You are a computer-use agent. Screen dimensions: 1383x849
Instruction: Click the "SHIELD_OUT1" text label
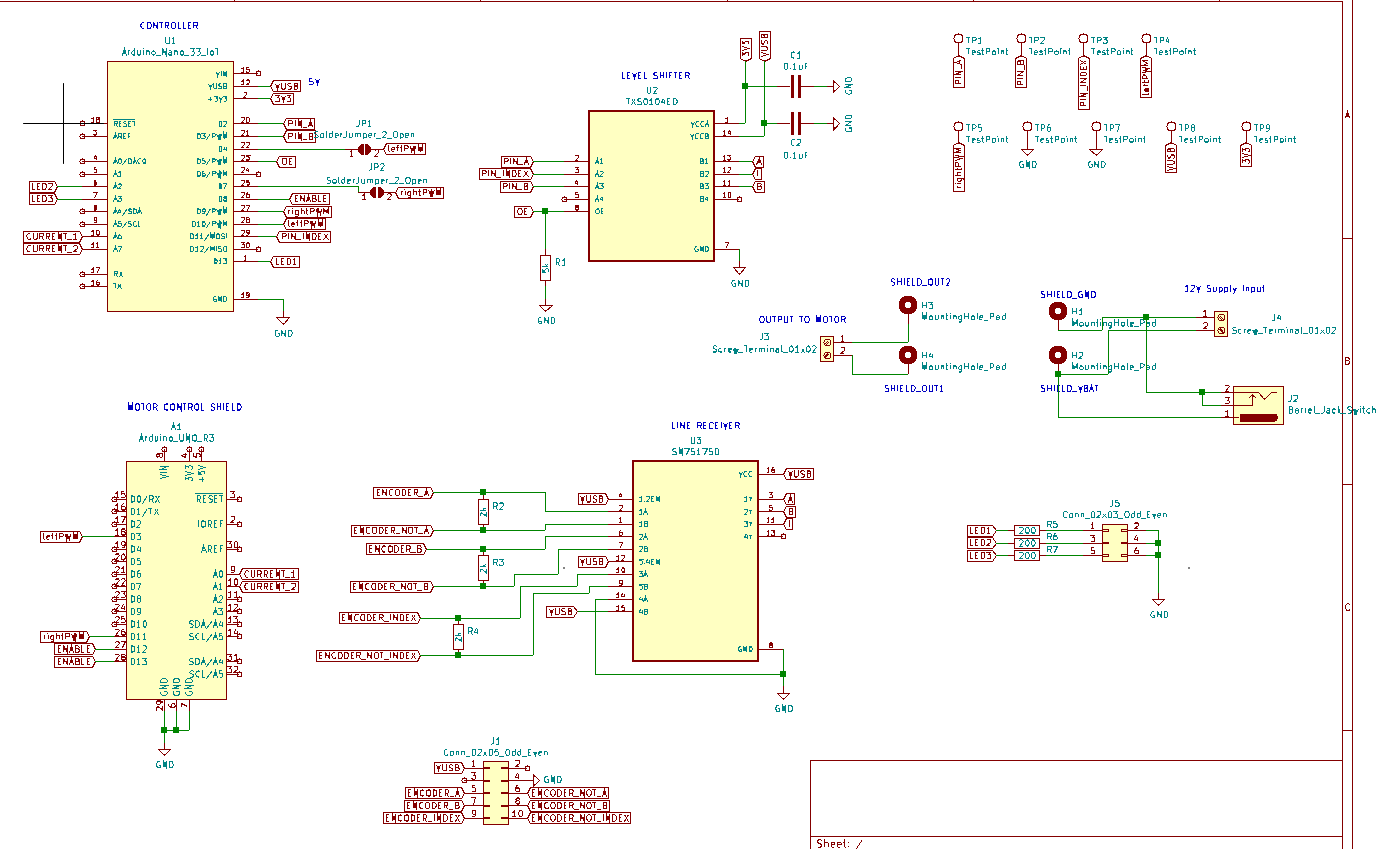tap(914, 388)
